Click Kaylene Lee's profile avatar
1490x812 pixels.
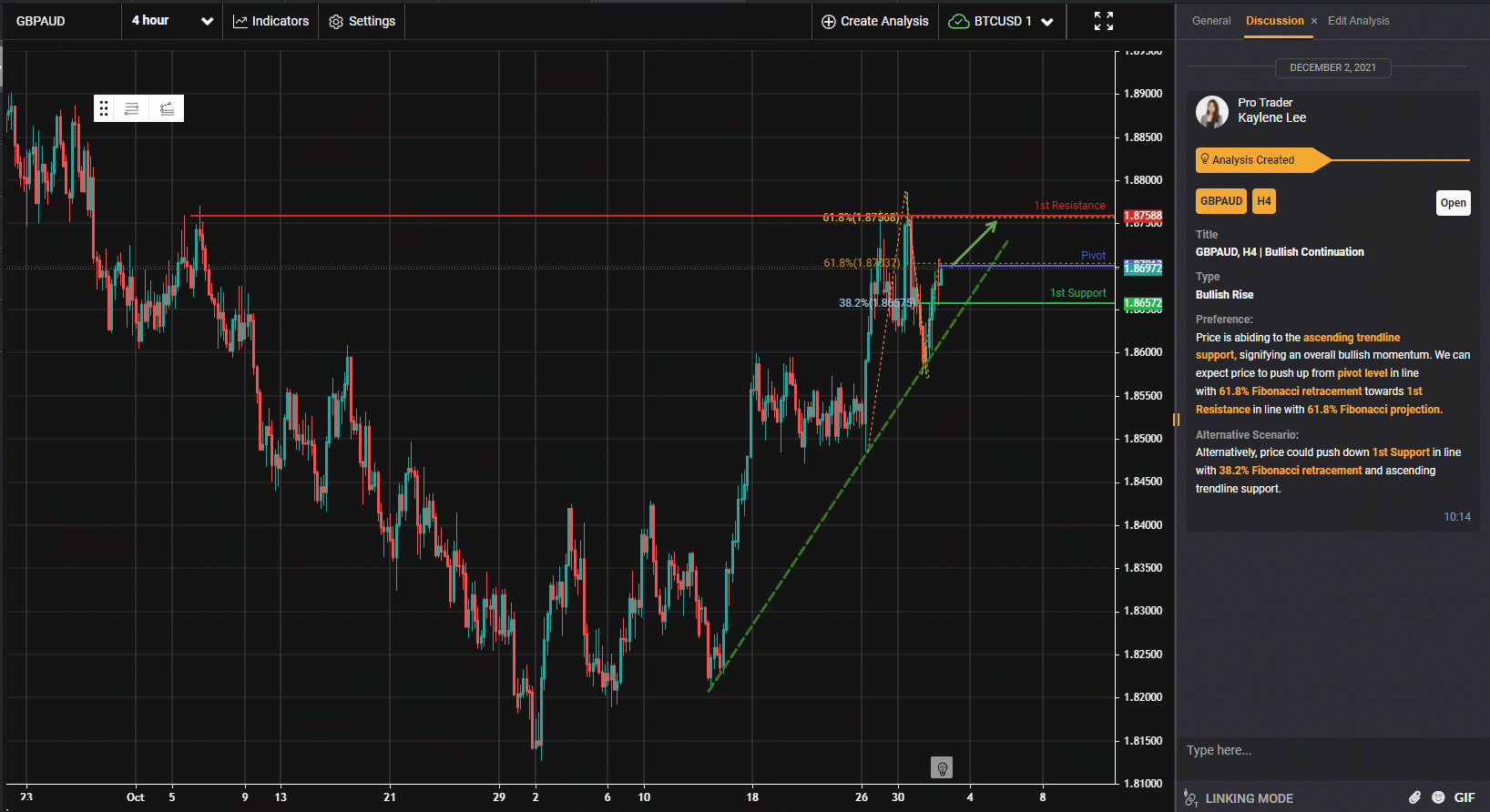pos(1211,111)
